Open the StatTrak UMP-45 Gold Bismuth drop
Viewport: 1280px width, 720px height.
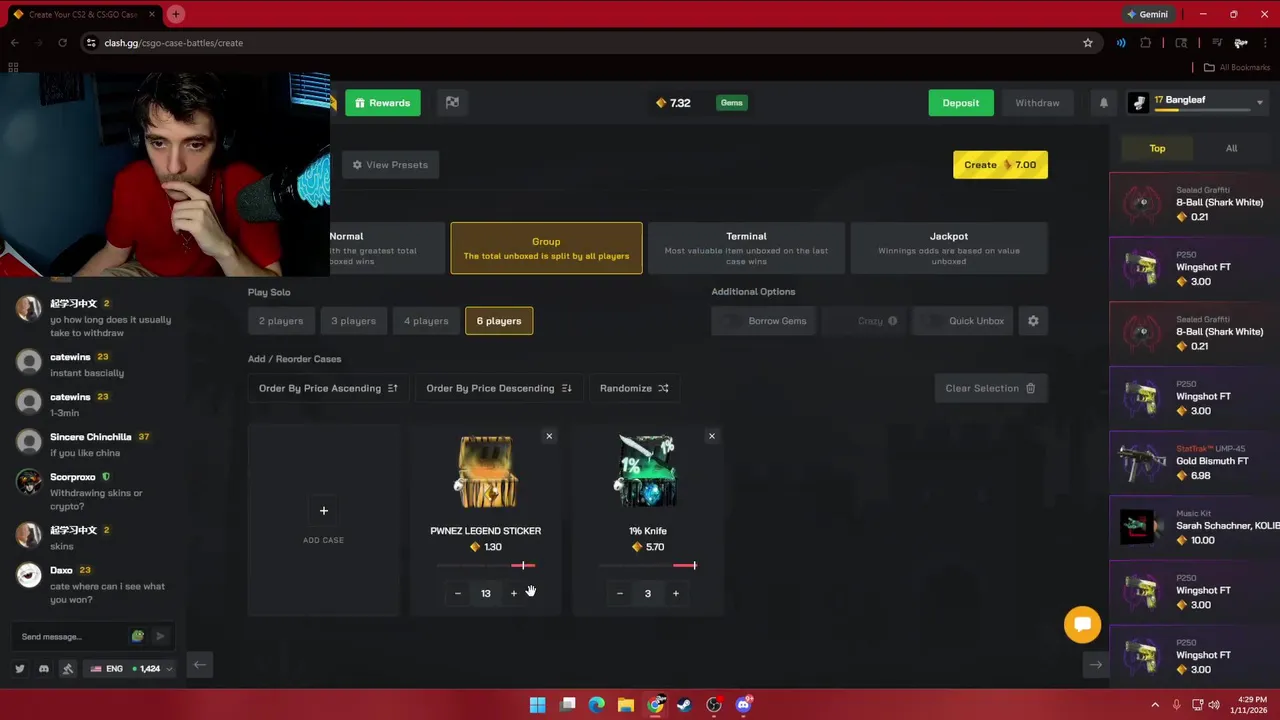click(x=1194, y=461)
